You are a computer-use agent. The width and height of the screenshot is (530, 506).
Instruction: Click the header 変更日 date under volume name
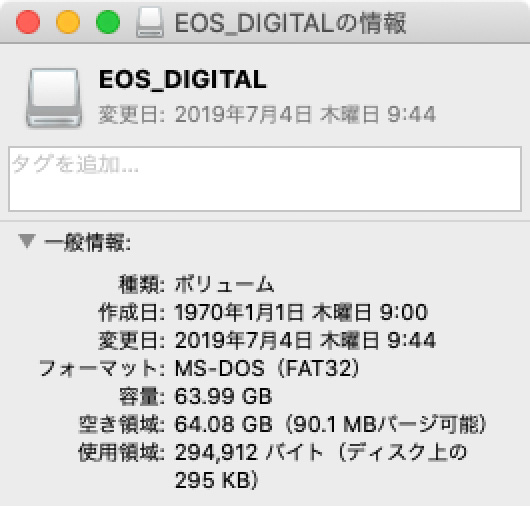(x=267, y=114)
